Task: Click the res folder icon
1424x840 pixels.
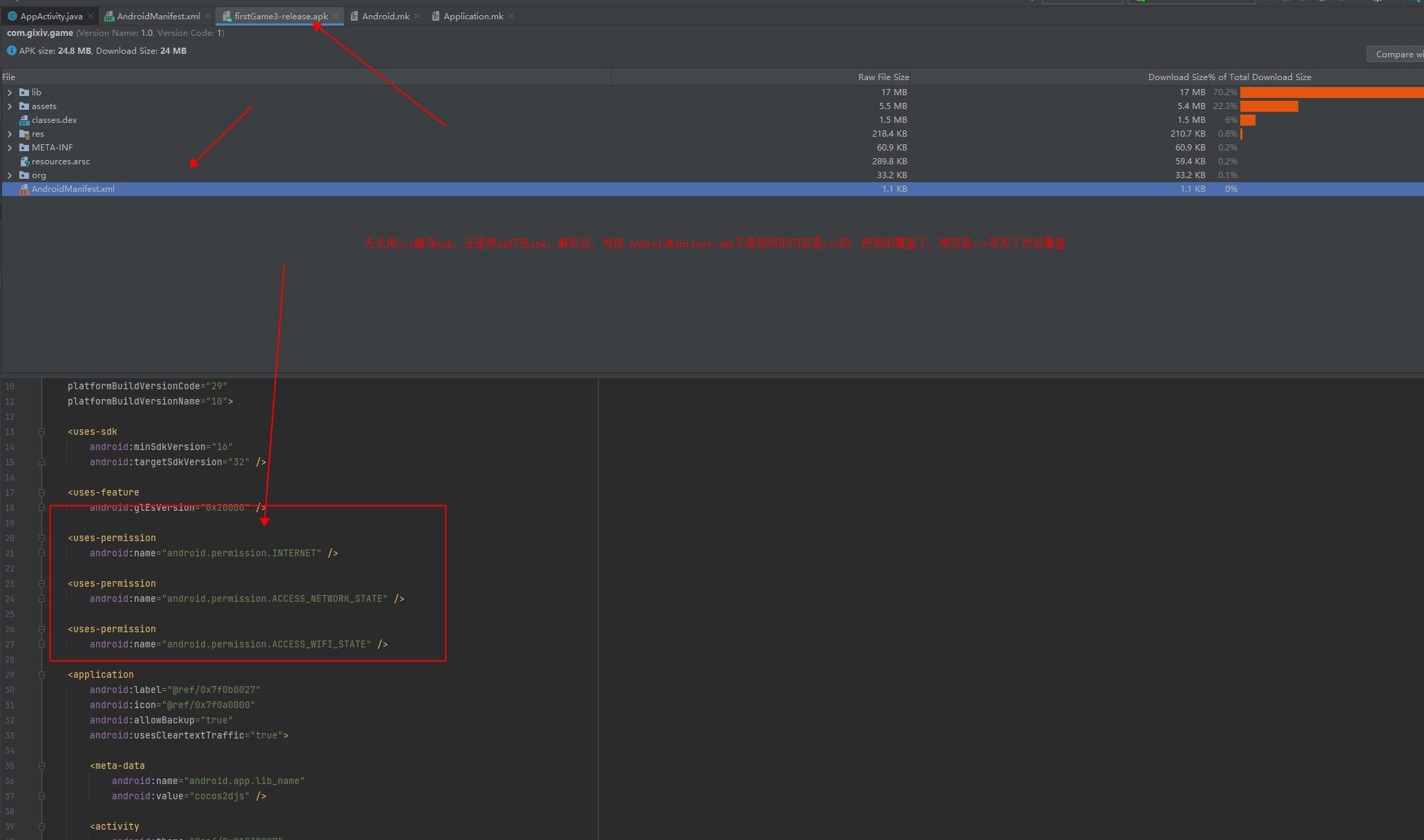Action: 24,134
